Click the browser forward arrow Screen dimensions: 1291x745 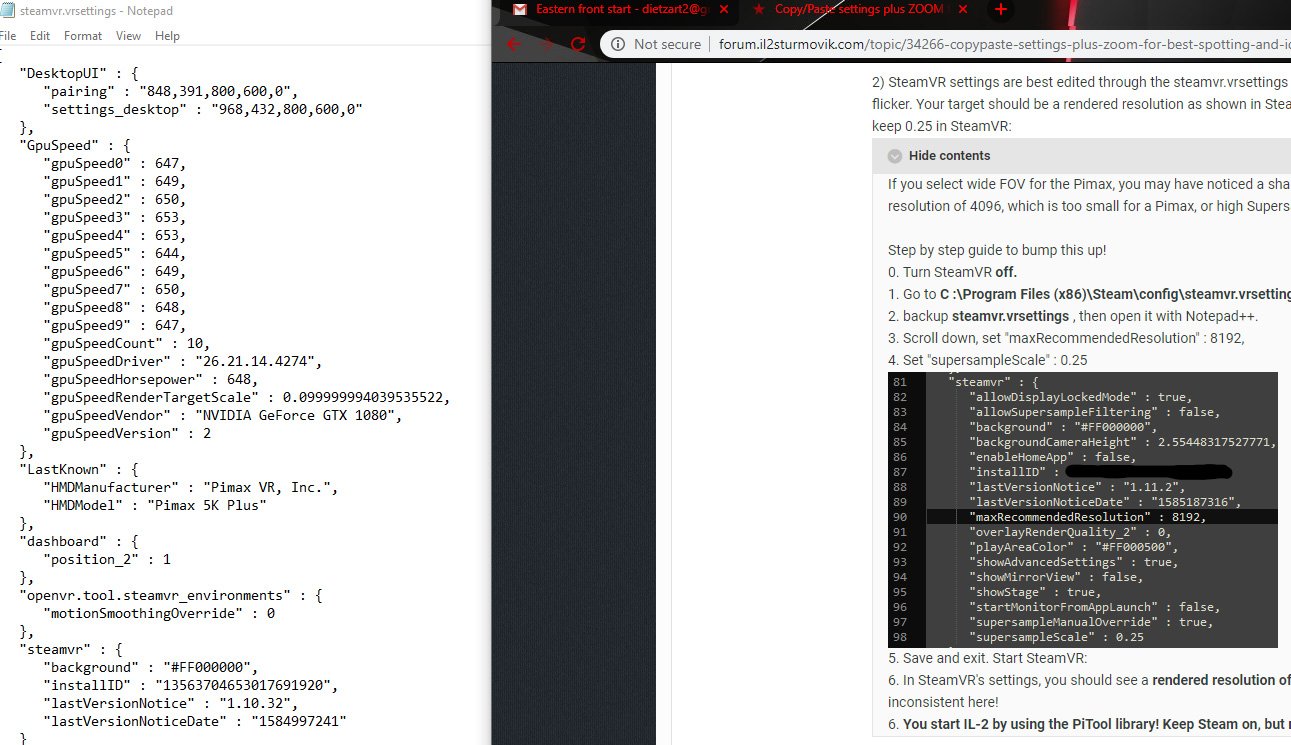[x=546, y=44]
